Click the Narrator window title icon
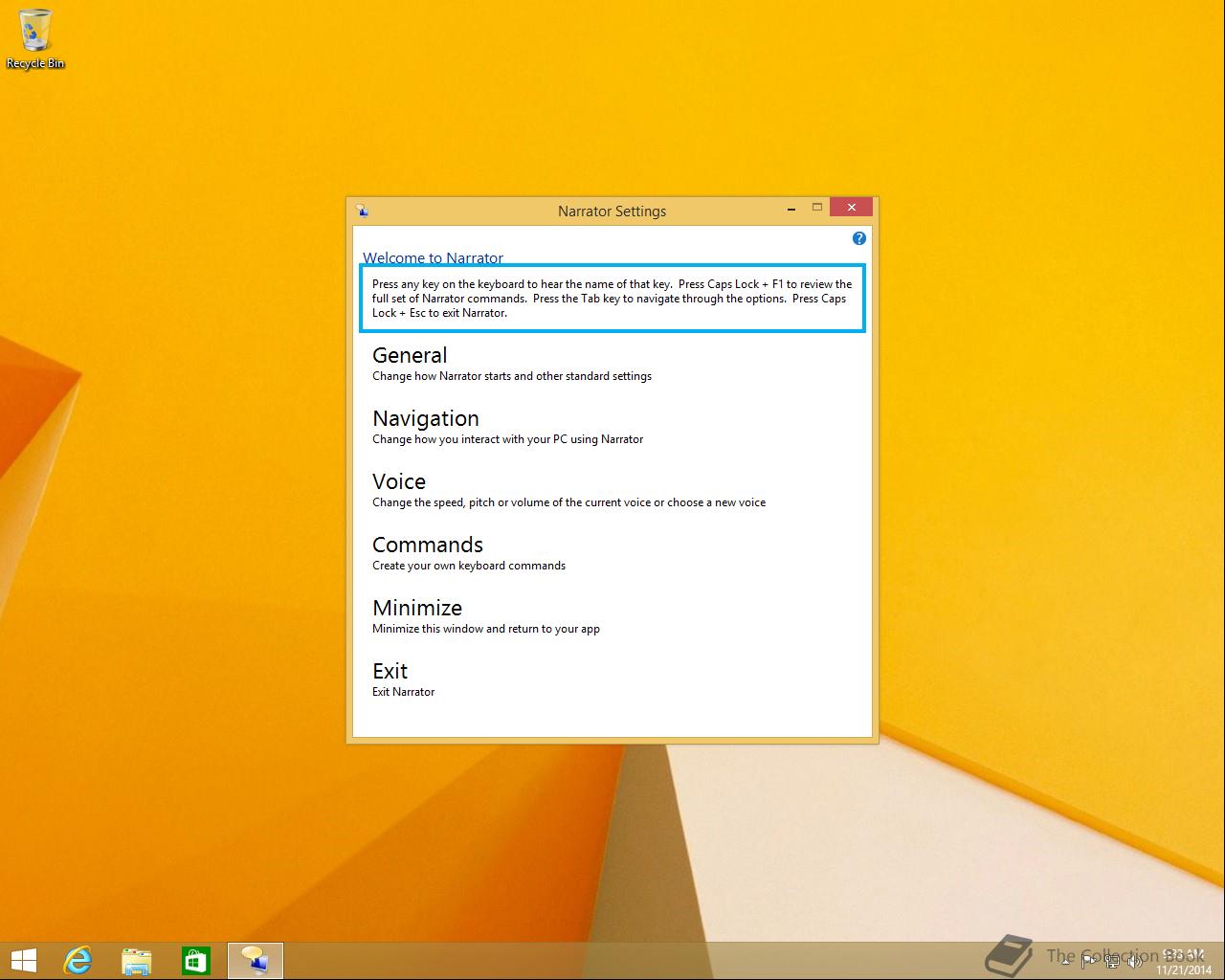Image resolution: width=1225 pixels, height=980 pixels. [x=362, y=211]
